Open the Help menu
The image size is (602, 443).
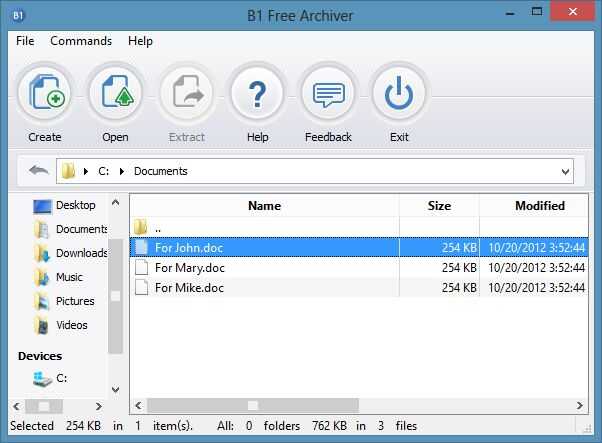click(140, 41)
